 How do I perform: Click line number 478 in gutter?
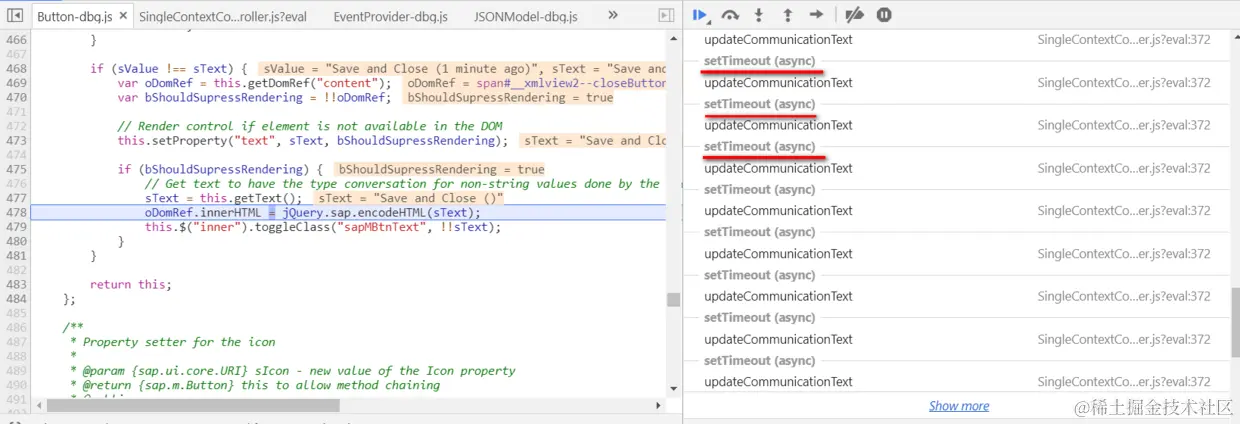[x=15, y=212]
